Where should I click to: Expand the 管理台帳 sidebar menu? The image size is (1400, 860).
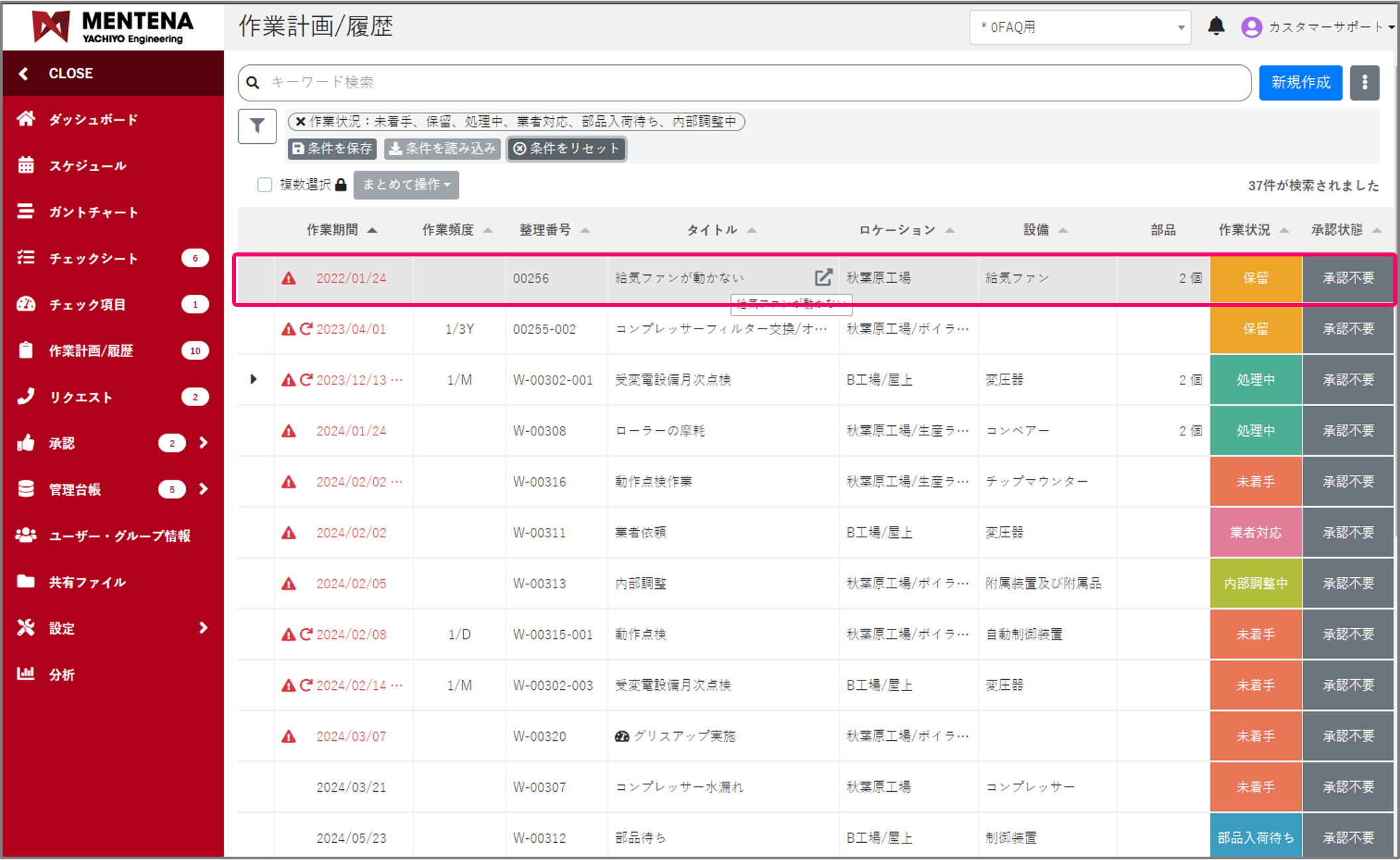(203, 489)
